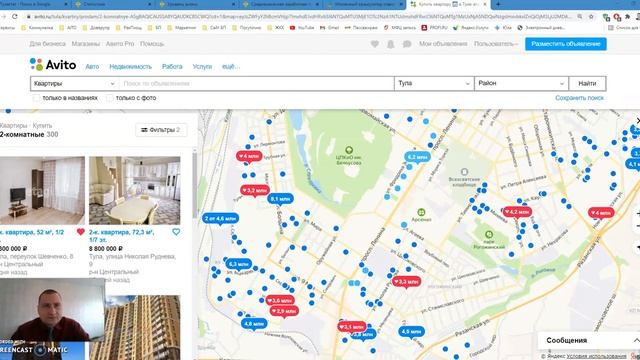Viewport: 640px width, 360px height.
Task: Open the Авито Pro link
Action: pos(120,44)
